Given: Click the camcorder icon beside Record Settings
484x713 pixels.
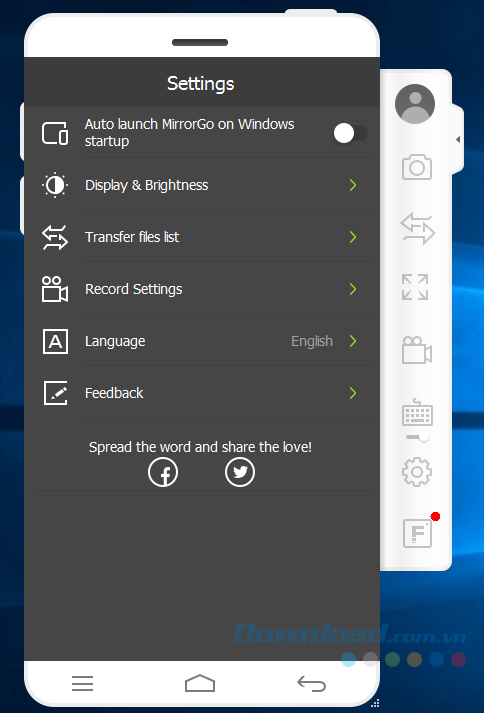Looking at the screenshot, I should [x=55, y=289].
